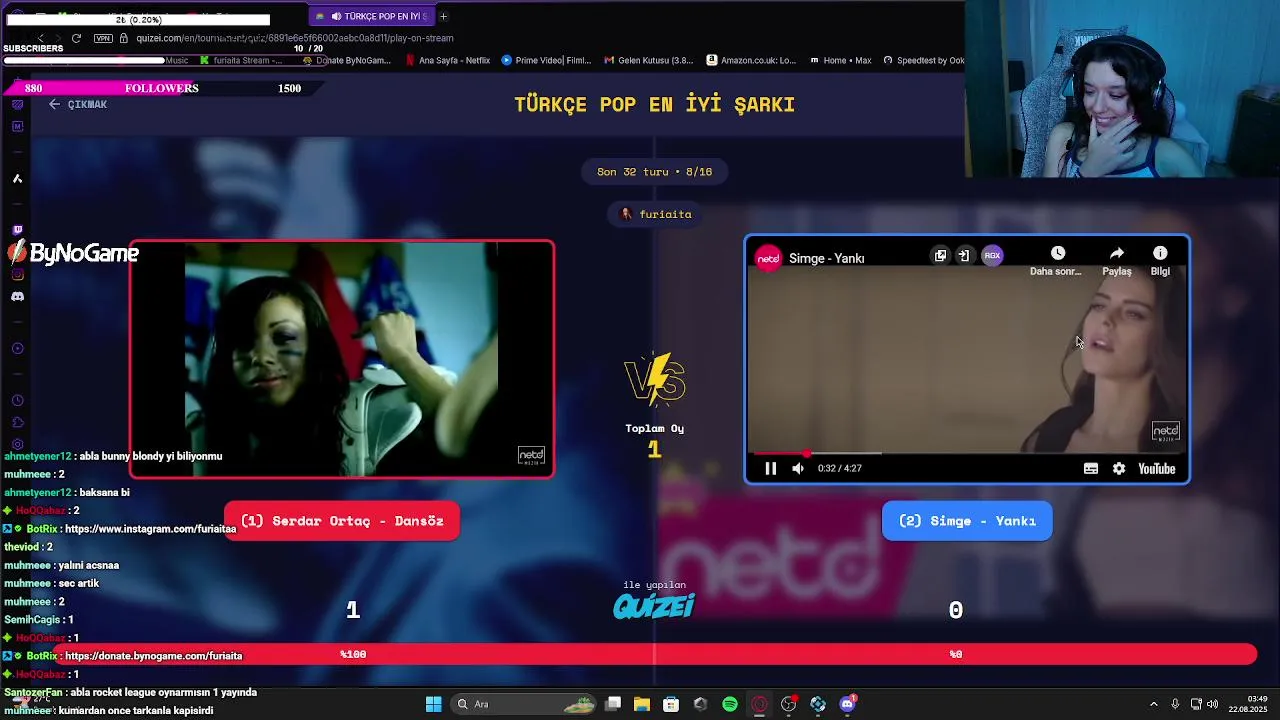Screen dimensions: 1280x720
Task: Click the Aria AI icon in sidebar
Action: click(x=17, y=178)
